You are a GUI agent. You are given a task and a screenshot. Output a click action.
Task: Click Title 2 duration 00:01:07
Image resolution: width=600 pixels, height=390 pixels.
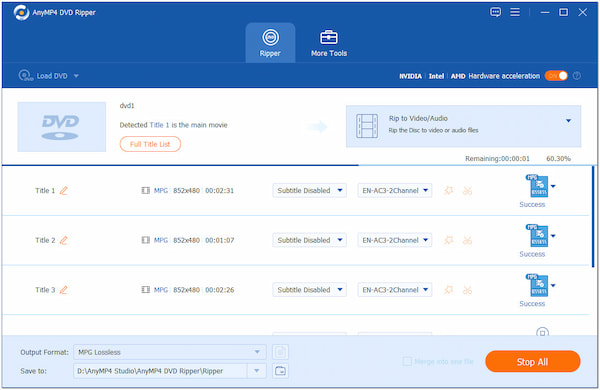click(x=219, y=240)
